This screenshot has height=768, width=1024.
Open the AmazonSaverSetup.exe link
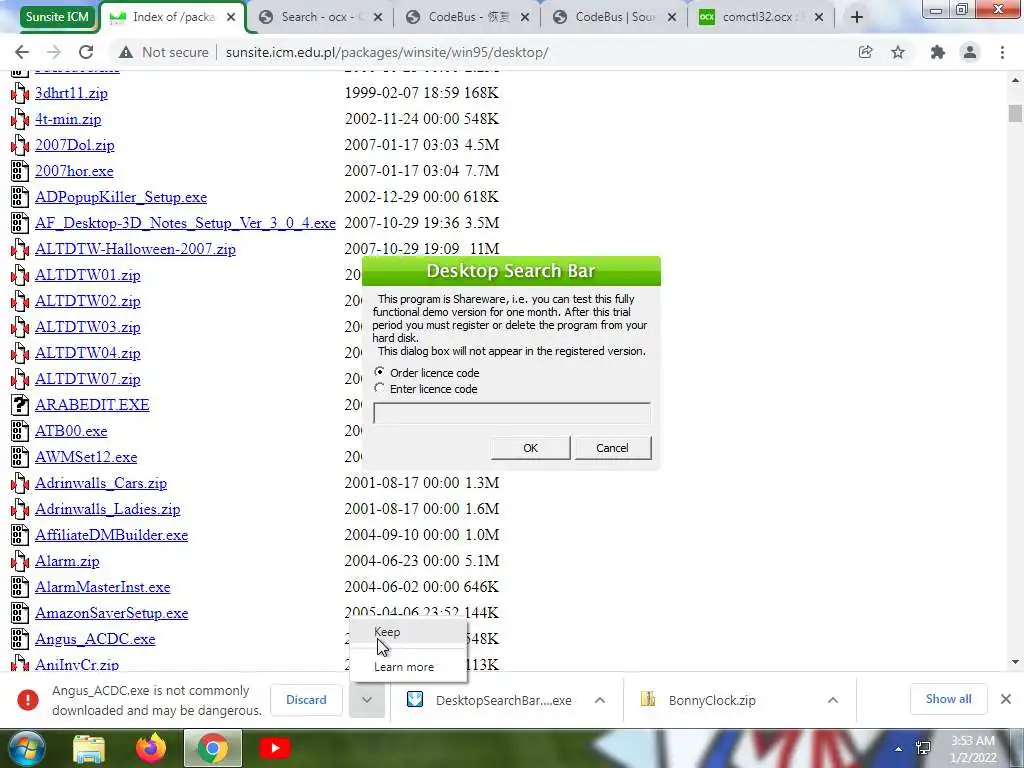pos(112,613)
